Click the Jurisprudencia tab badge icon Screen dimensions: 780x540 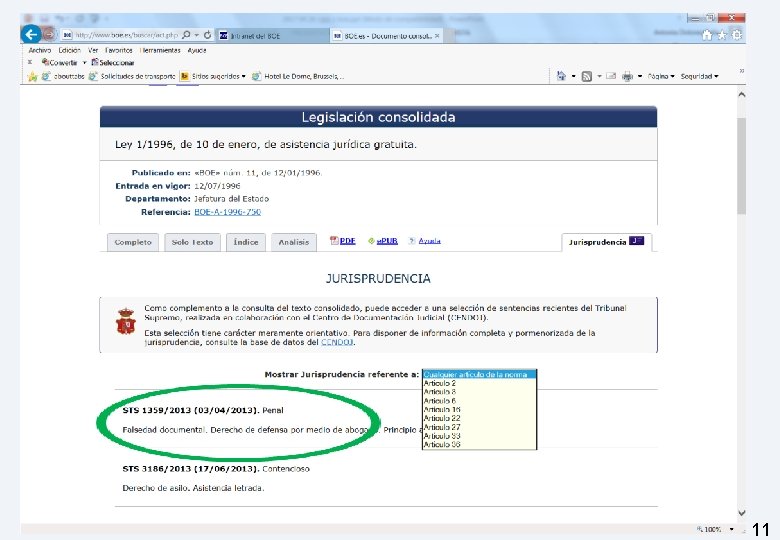click(x=636, y=241)
